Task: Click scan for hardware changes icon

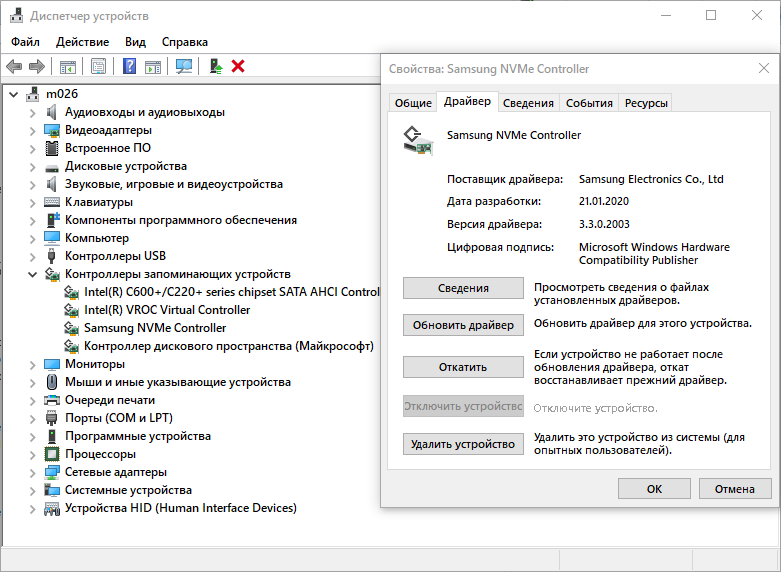Action: 184,66
